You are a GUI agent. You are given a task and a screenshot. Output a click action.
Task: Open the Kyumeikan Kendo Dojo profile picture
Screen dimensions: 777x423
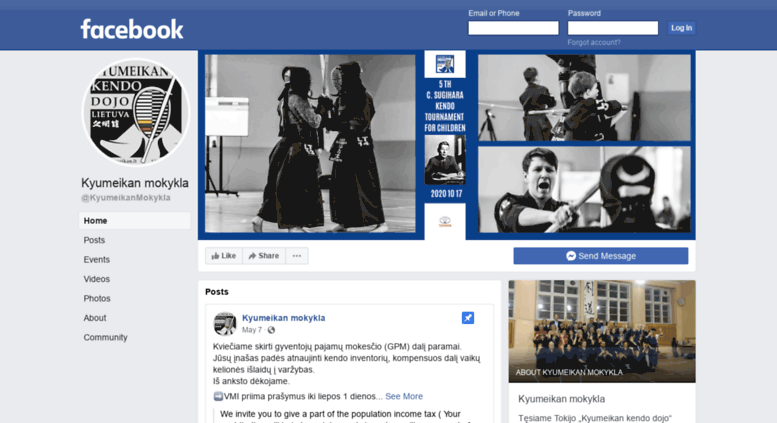point(135,112)
